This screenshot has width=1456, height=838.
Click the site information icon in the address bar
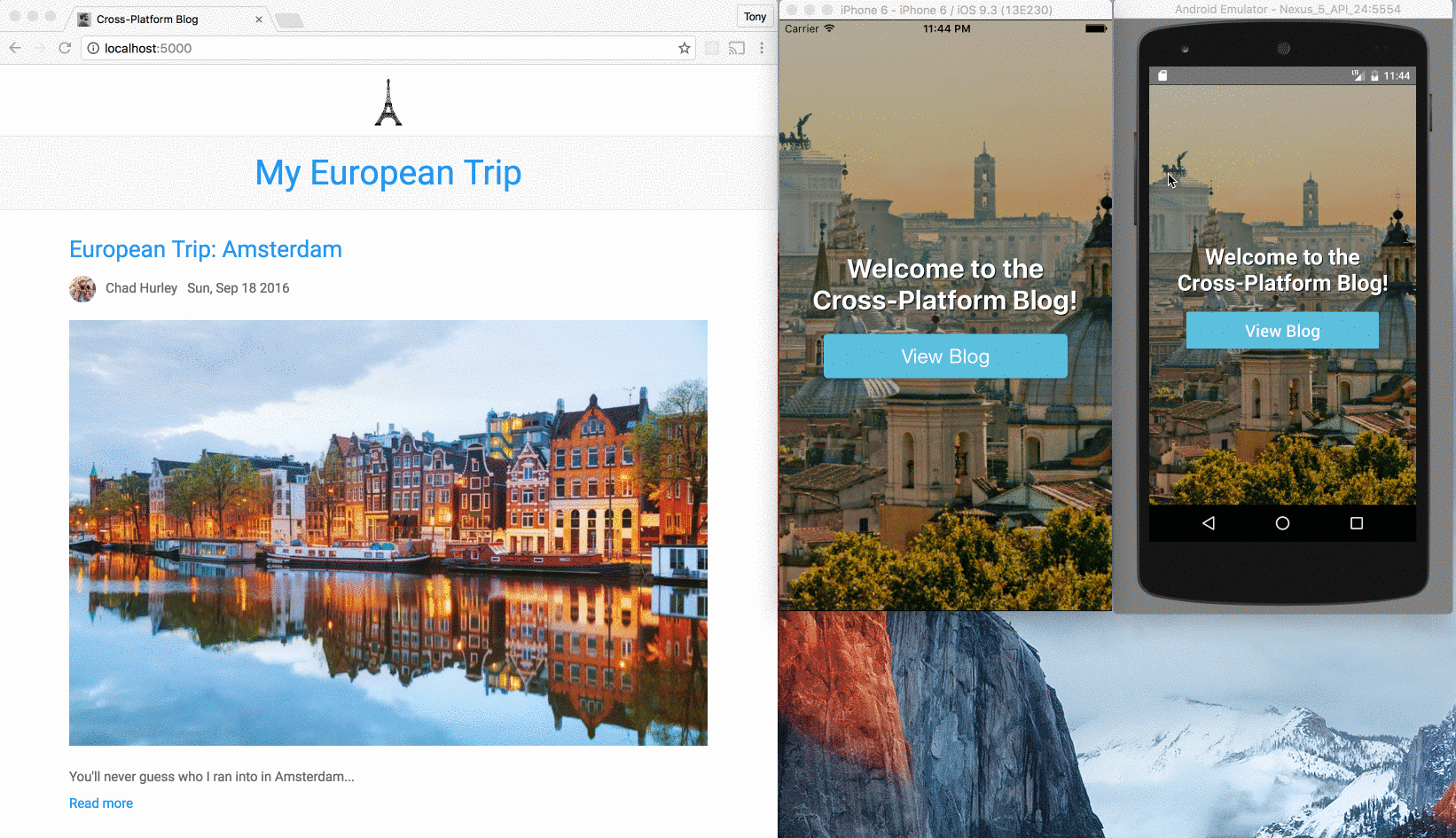click(93, 49)
